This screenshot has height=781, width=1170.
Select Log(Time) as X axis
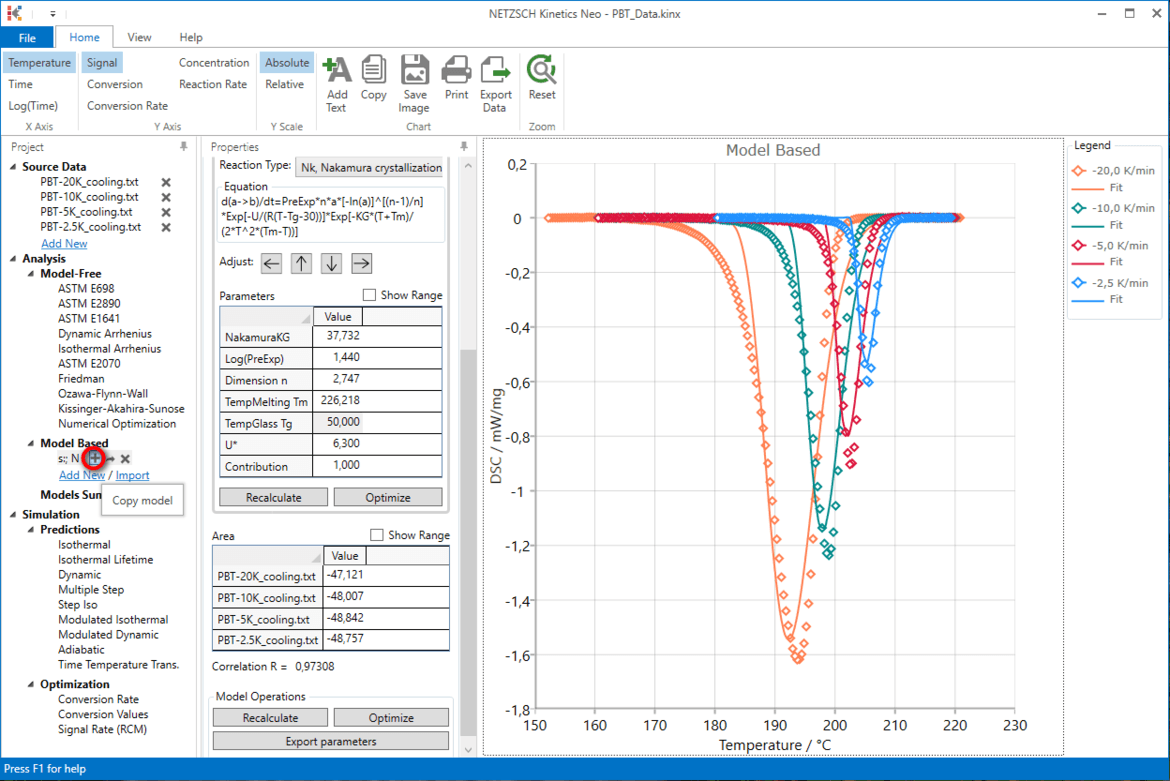pos(33,106)
